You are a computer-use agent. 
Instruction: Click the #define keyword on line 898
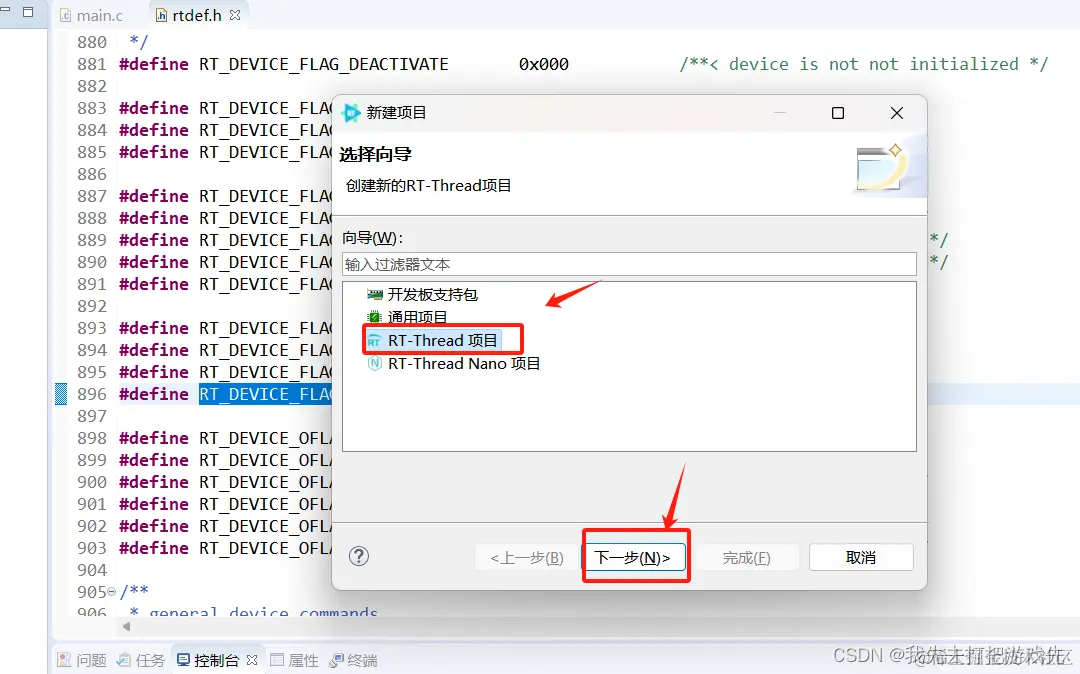pyautogui.click(x=154, y=438)
